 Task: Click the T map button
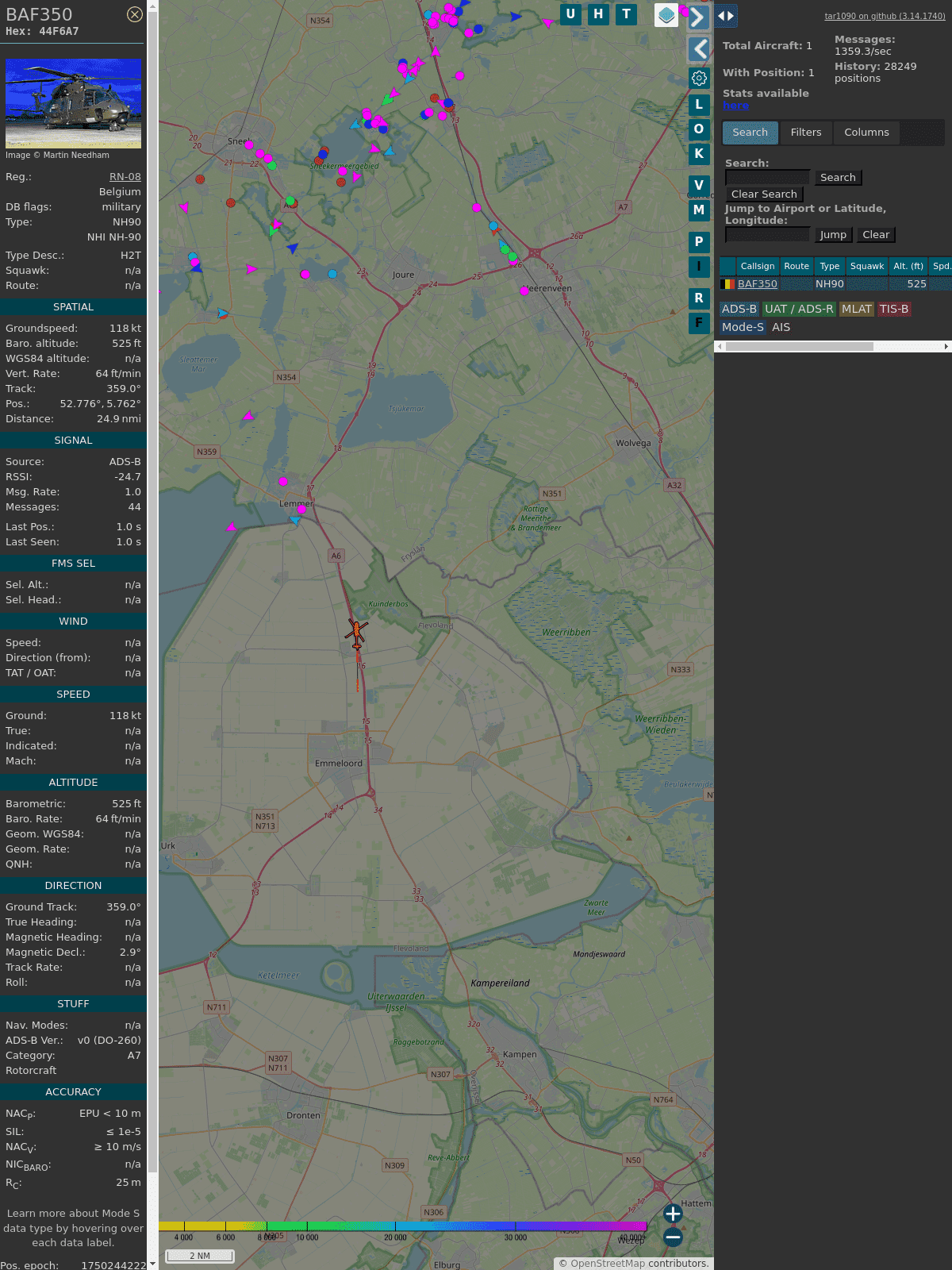tap(627, 14)
